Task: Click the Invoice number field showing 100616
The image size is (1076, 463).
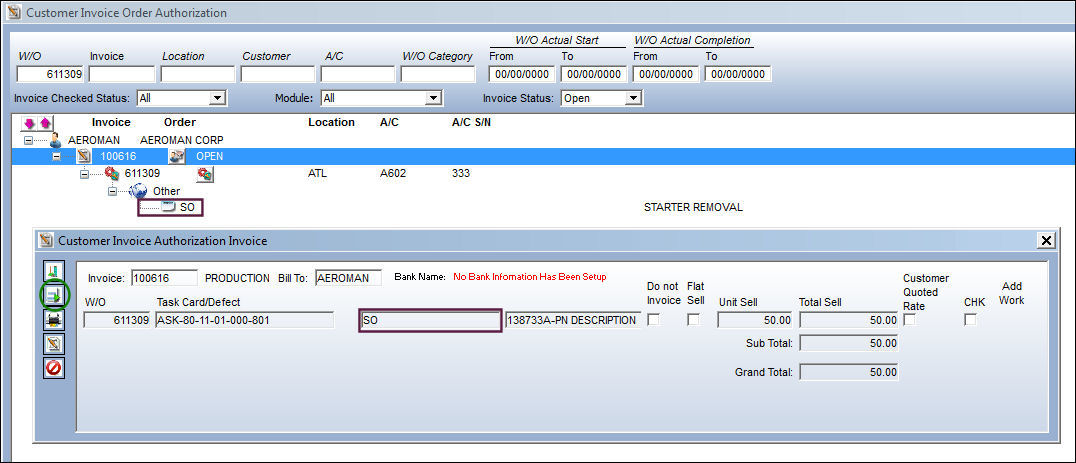Action: pyautogui.click(x=164, y=278)
